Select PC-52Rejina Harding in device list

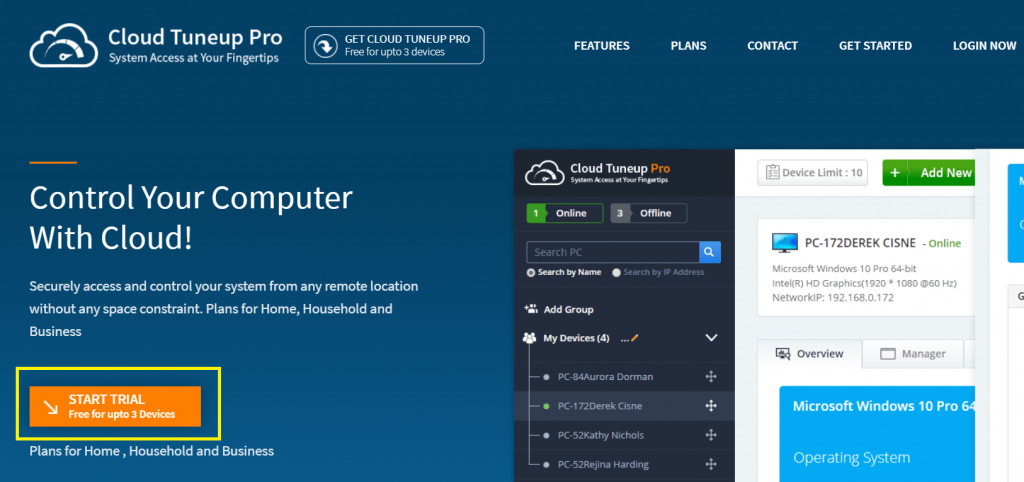[603, 464]
